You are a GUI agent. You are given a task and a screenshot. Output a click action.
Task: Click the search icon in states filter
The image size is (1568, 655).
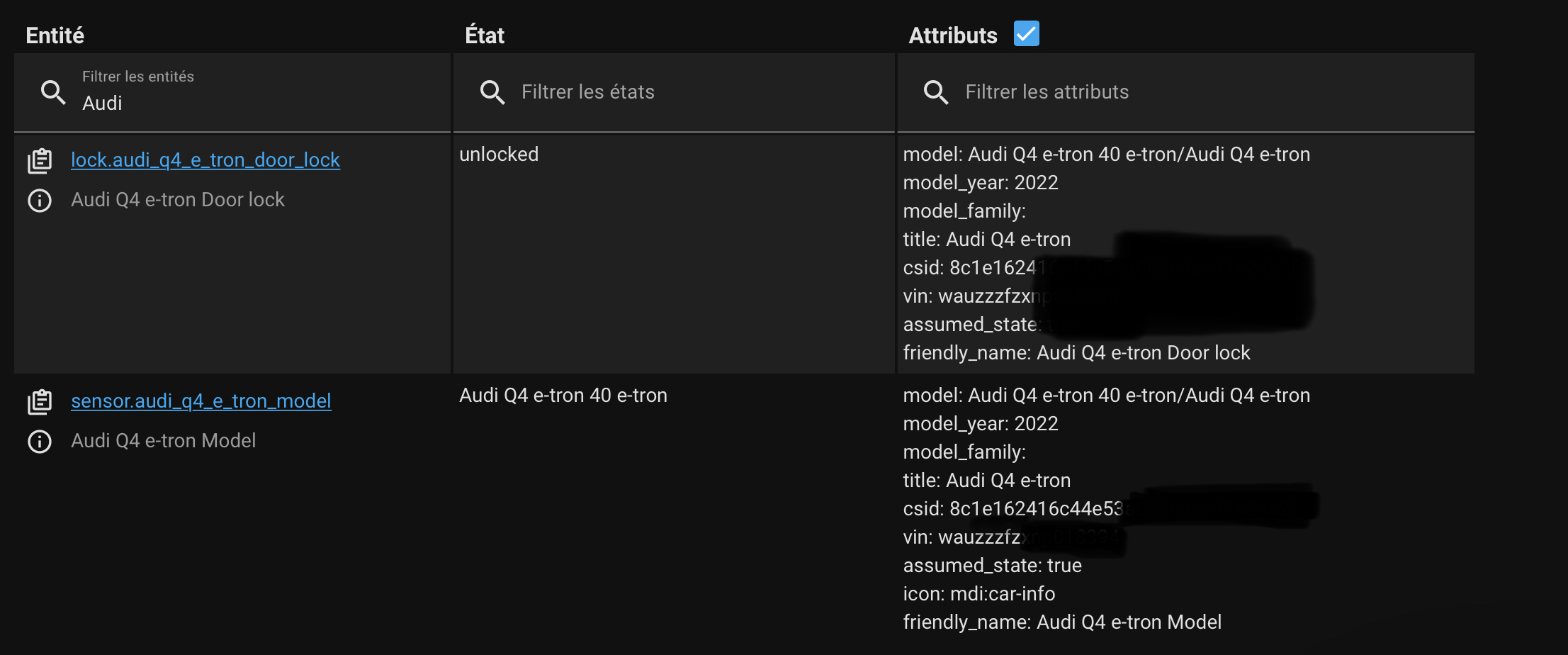[x=492, y=92]
